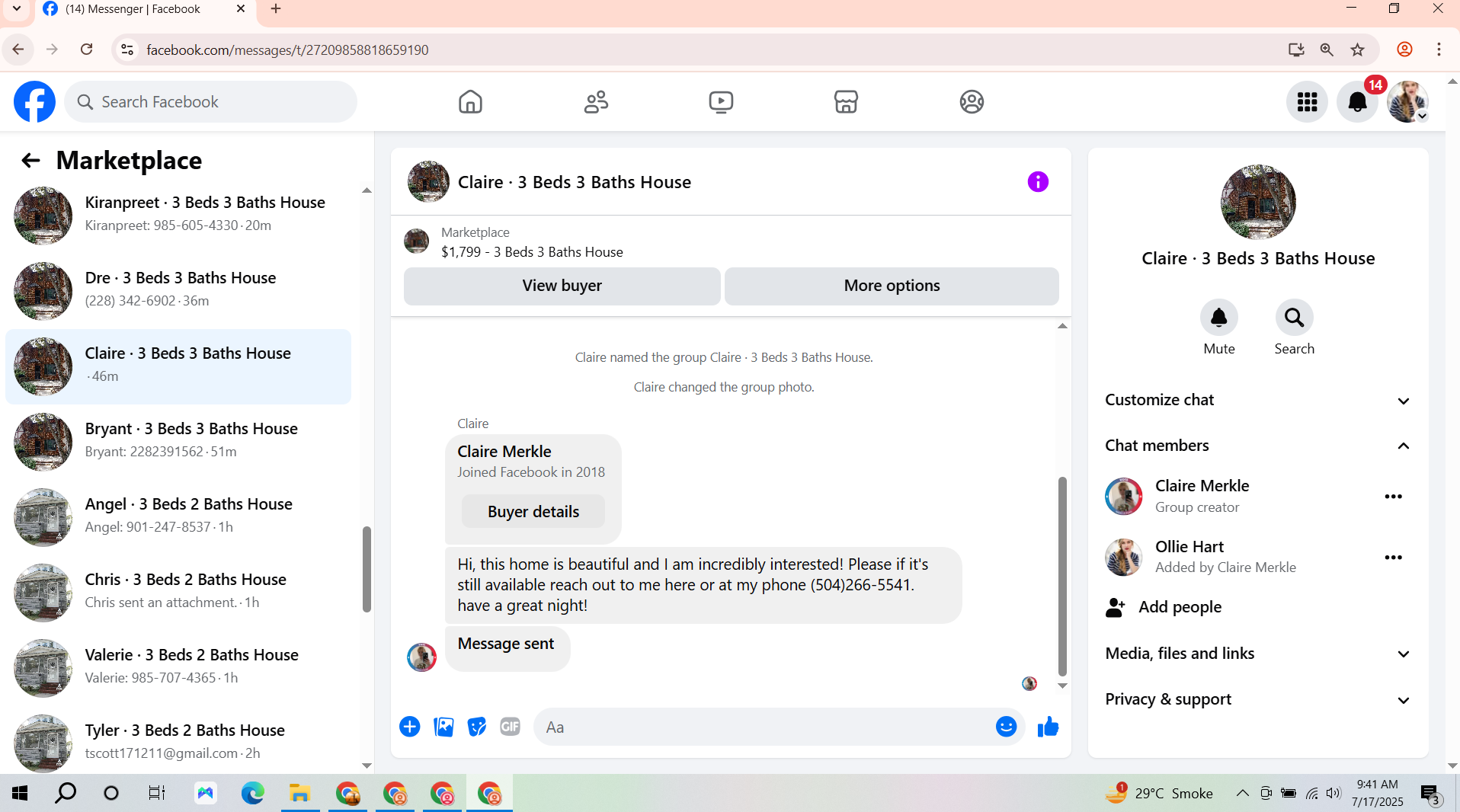1460x812 pixels.
Task: Send a thumbs-up like
Action: (x=1049, y=727)
